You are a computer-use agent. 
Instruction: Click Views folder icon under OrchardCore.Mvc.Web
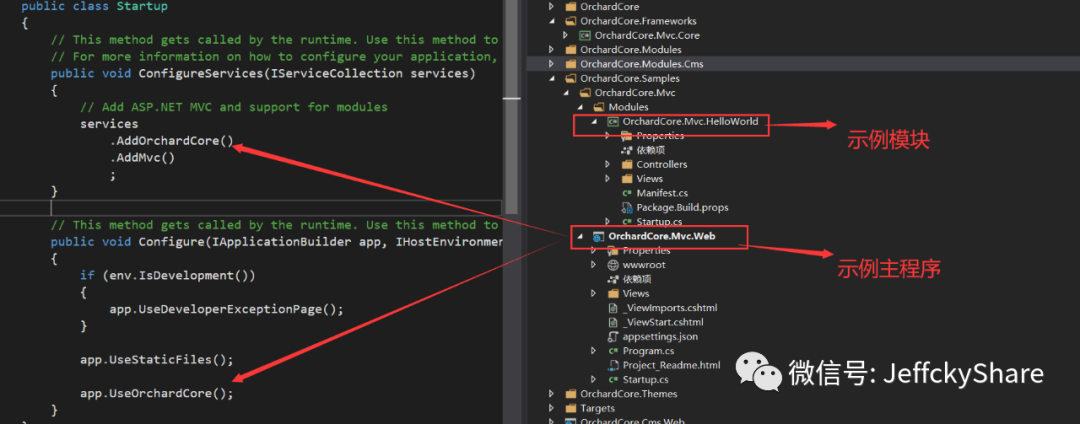(x=612, y=293)
